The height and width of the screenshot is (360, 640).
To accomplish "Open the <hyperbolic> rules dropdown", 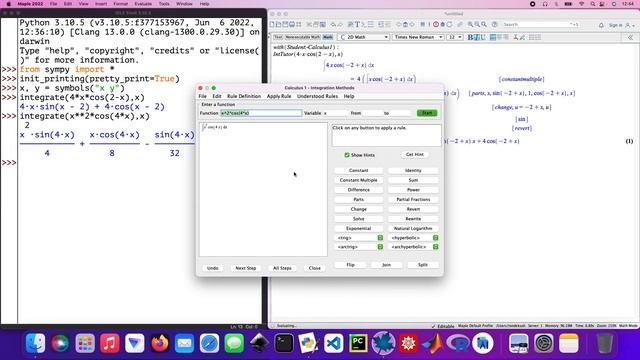I will point(413,238).
